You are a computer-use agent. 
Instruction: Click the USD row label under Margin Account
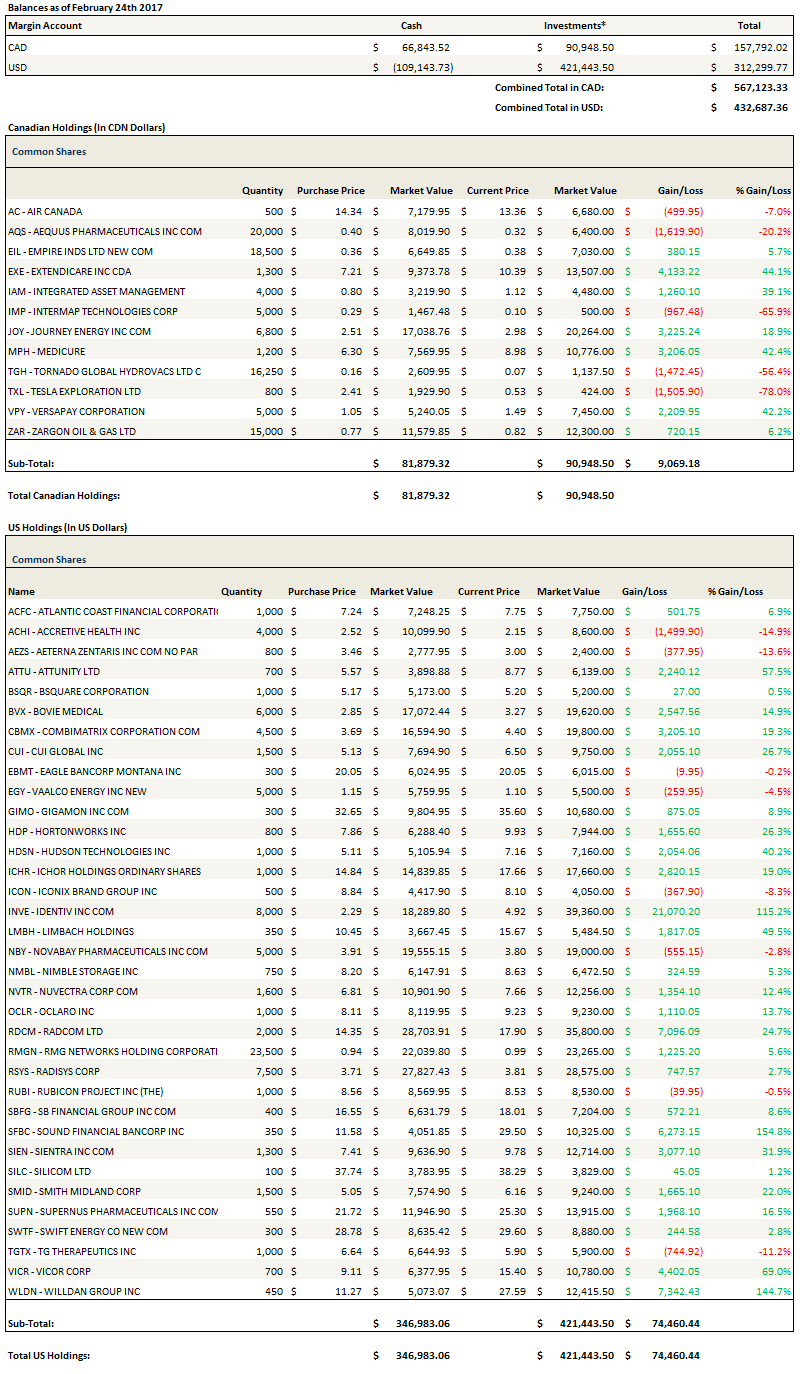pyautogui.click(x=18, y=67)
